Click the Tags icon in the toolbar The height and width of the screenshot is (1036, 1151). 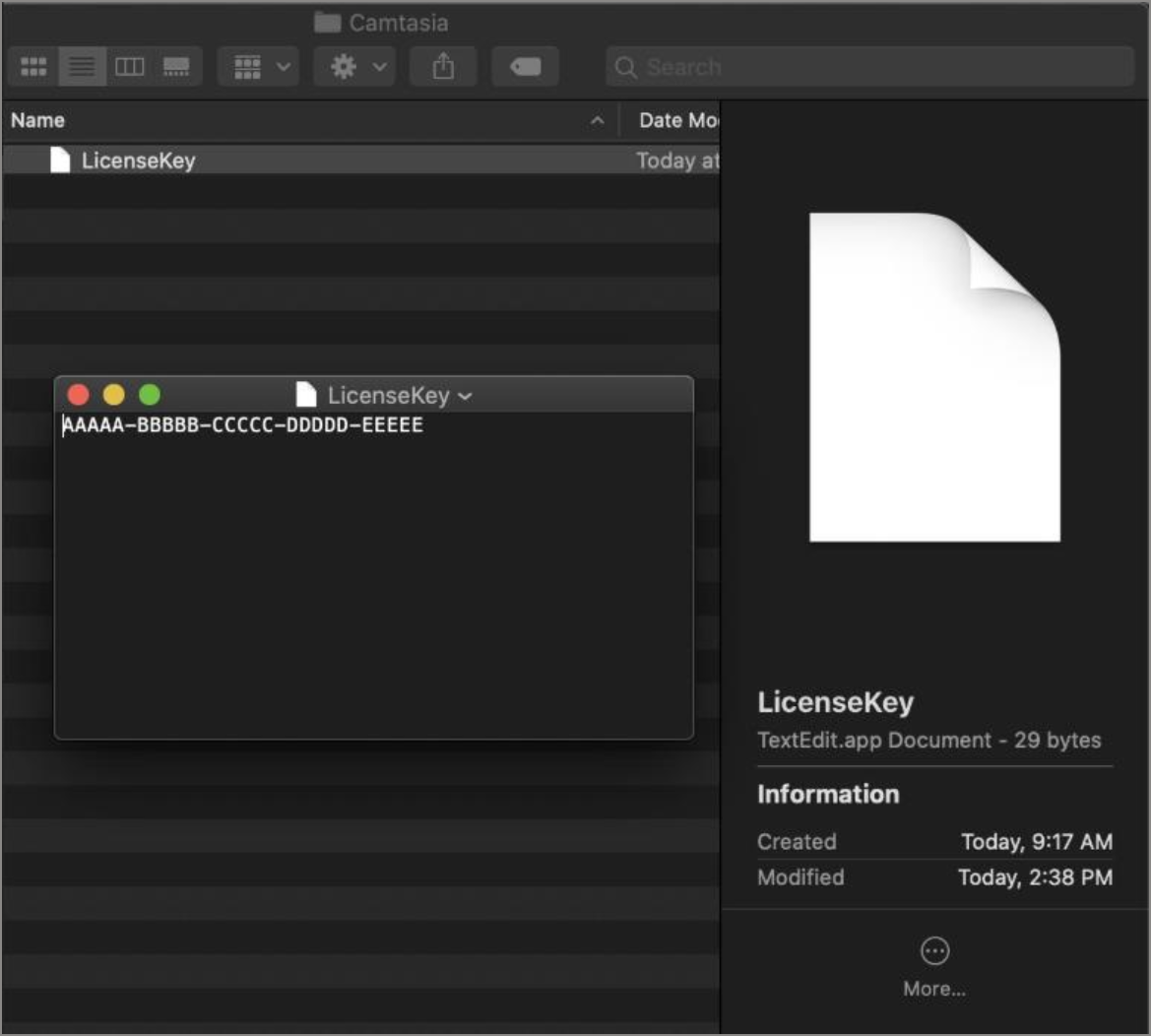coord(525,66)
